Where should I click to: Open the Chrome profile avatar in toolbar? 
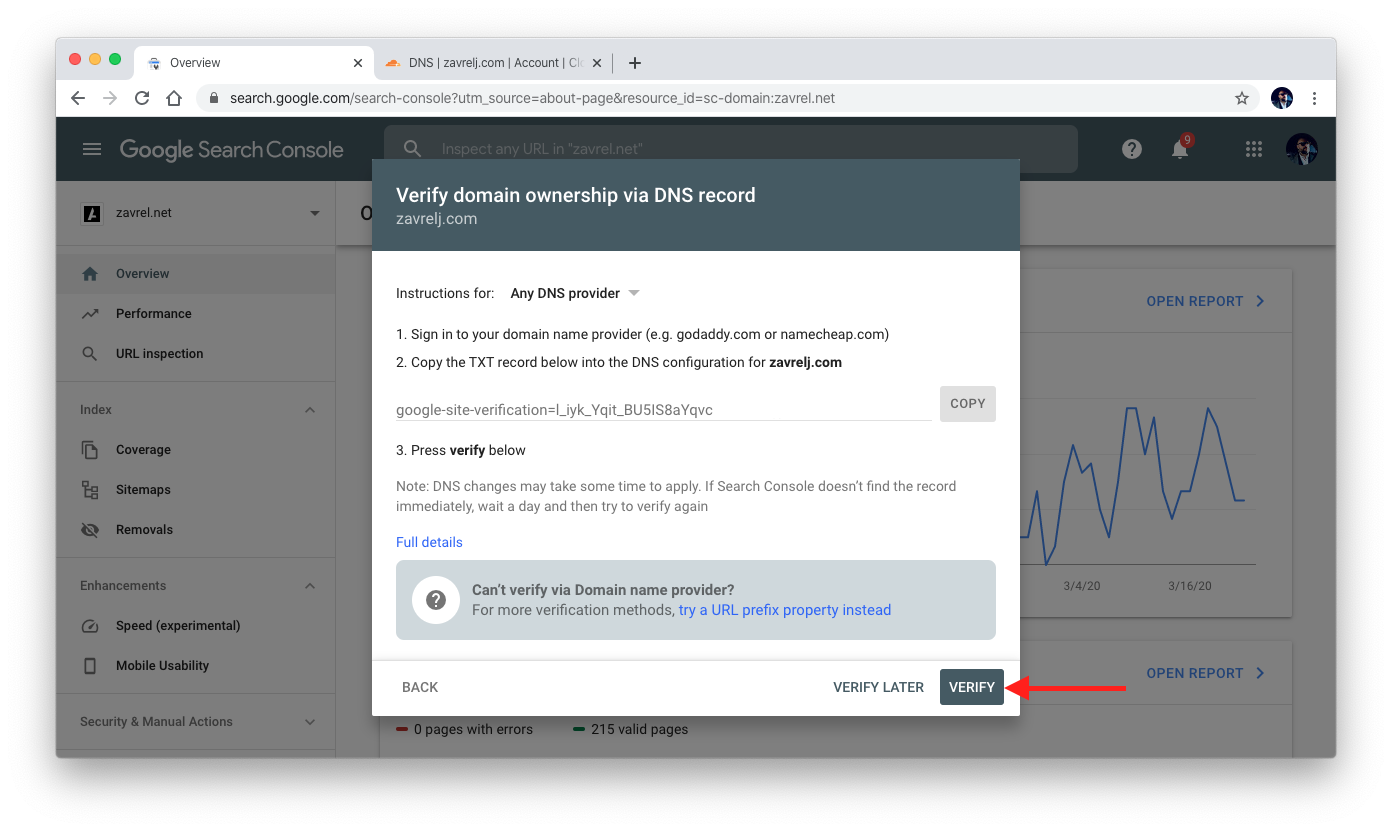1282,98
